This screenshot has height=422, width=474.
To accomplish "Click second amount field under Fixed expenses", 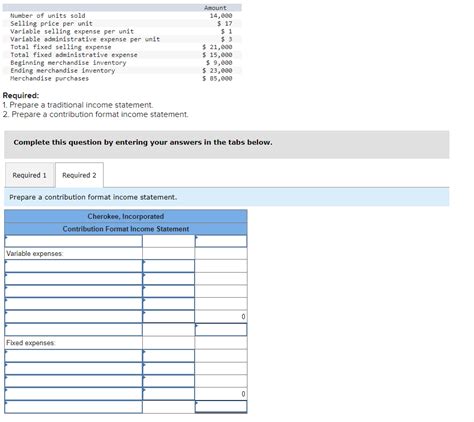I will tap(169, 368).
